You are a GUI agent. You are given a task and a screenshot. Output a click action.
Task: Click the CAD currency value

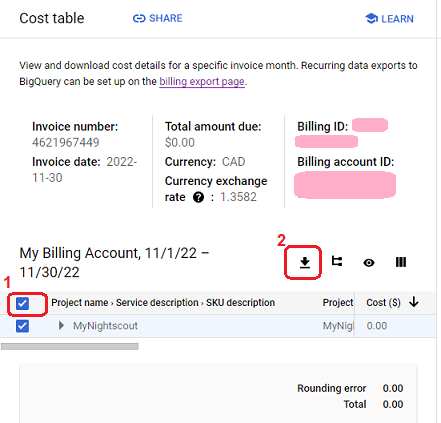point(234,162)
